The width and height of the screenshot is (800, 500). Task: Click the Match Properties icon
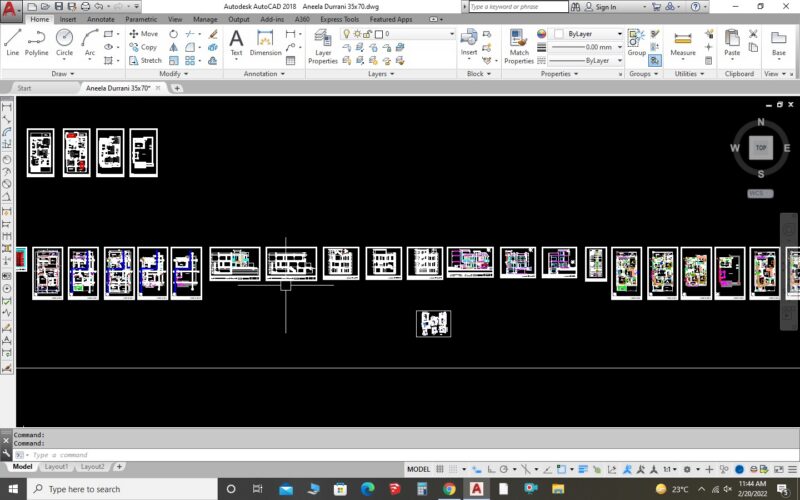click(x=519, y=46)
